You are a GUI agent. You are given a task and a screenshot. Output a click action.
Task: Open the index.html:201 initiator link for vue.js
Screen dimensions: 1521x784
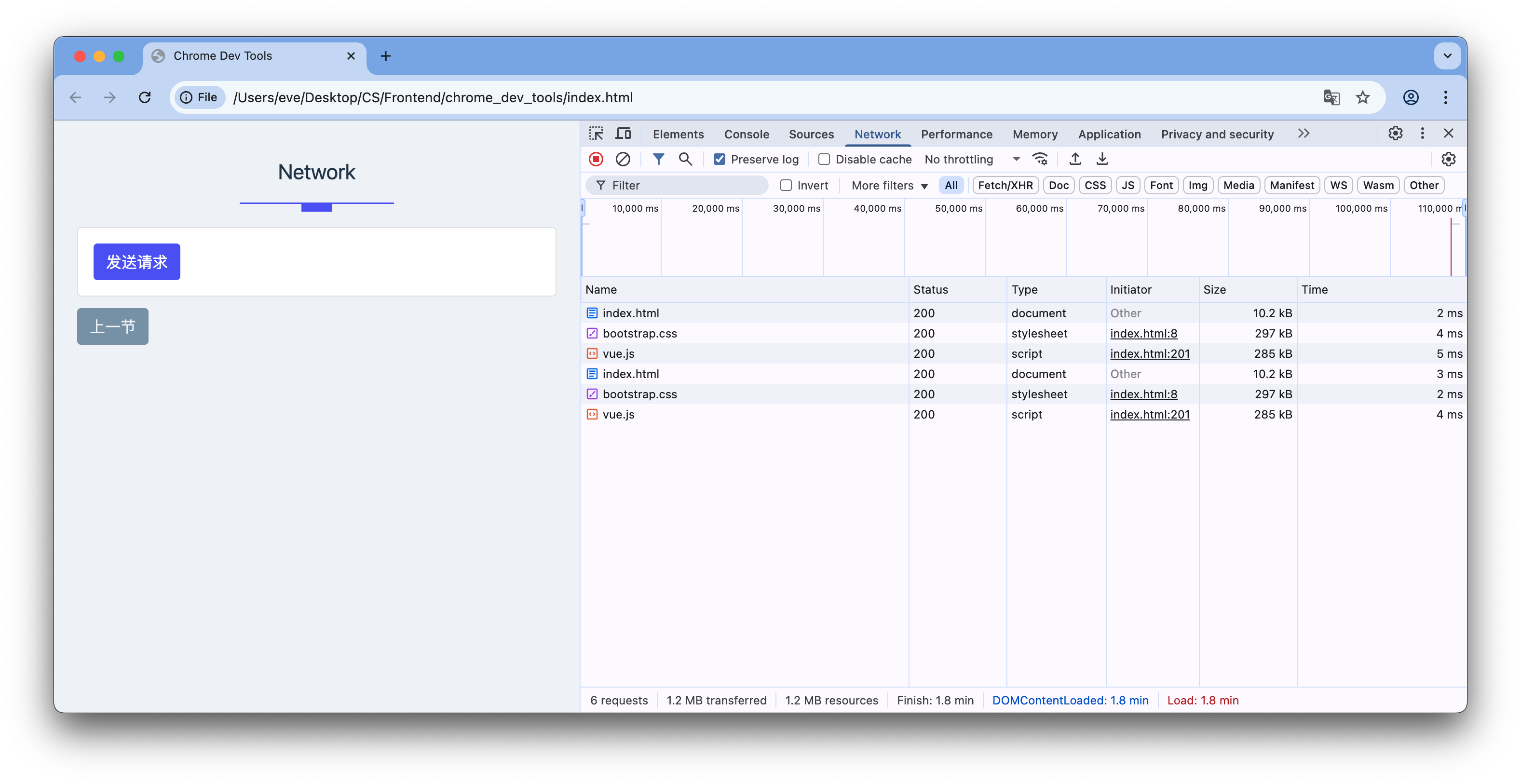(1149, 353)
